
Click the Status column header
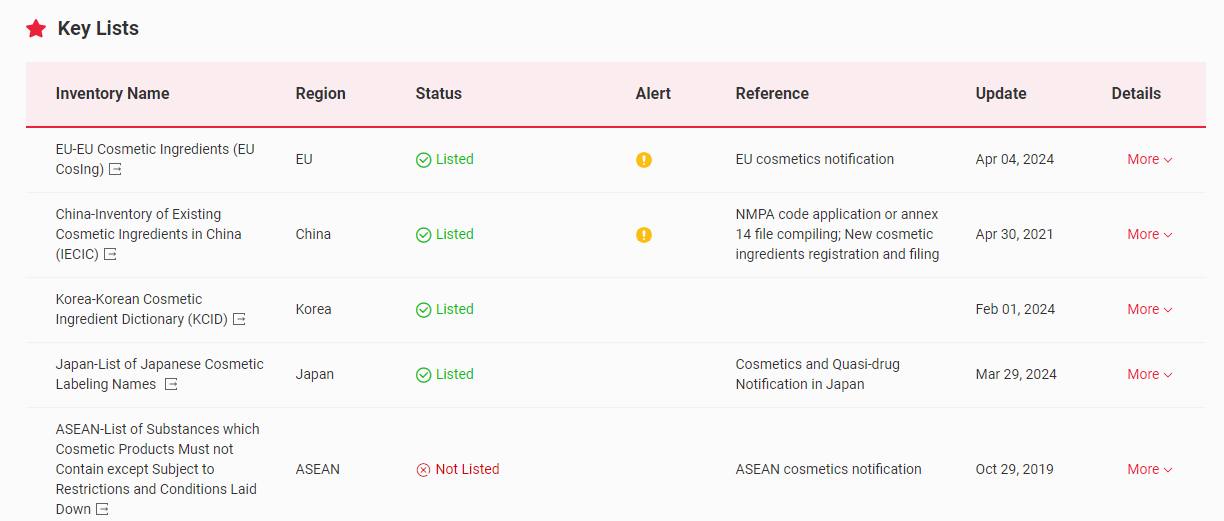point(439,94)
